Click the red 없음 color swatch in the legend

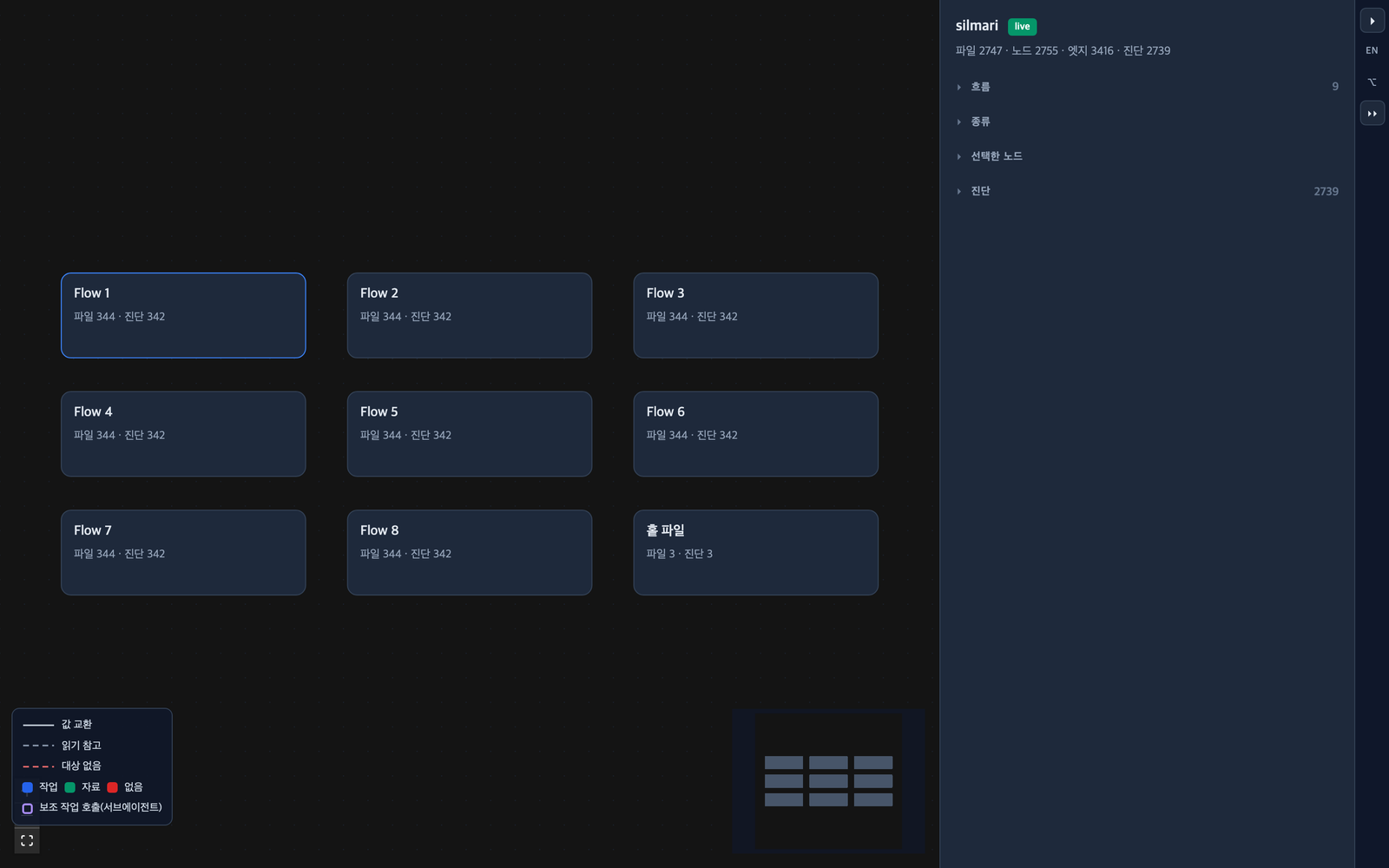pyautogui.click(x=113, y=787)
